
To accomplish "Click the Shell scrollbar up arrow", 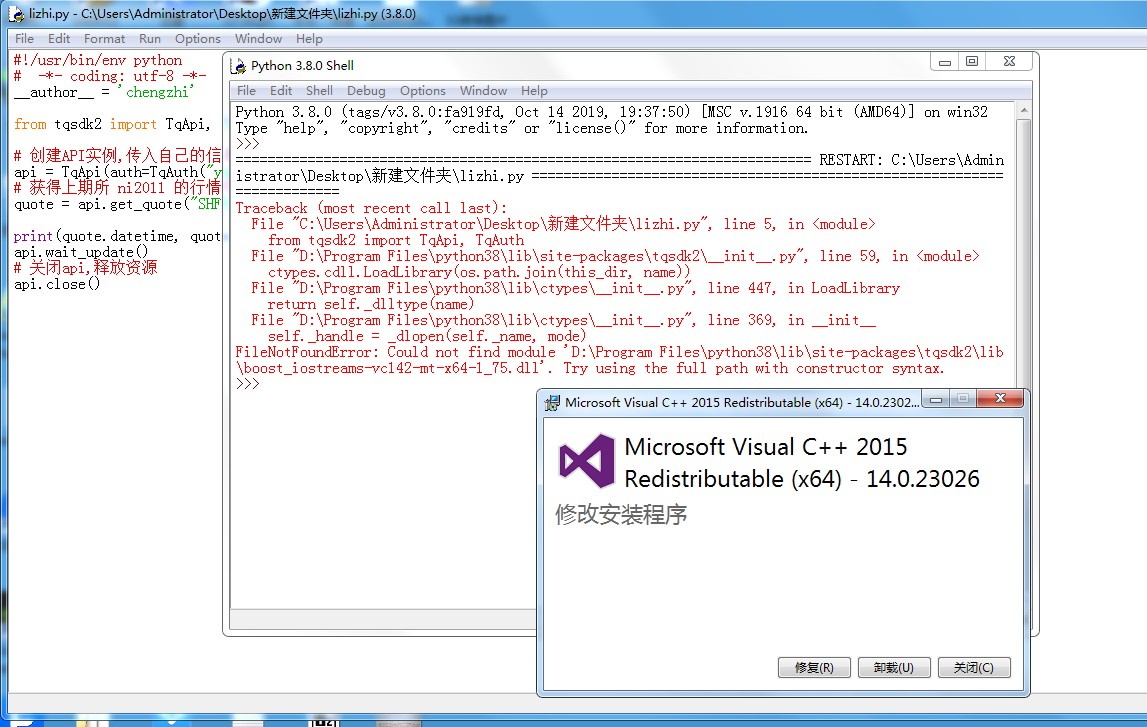I will 1024,110.
